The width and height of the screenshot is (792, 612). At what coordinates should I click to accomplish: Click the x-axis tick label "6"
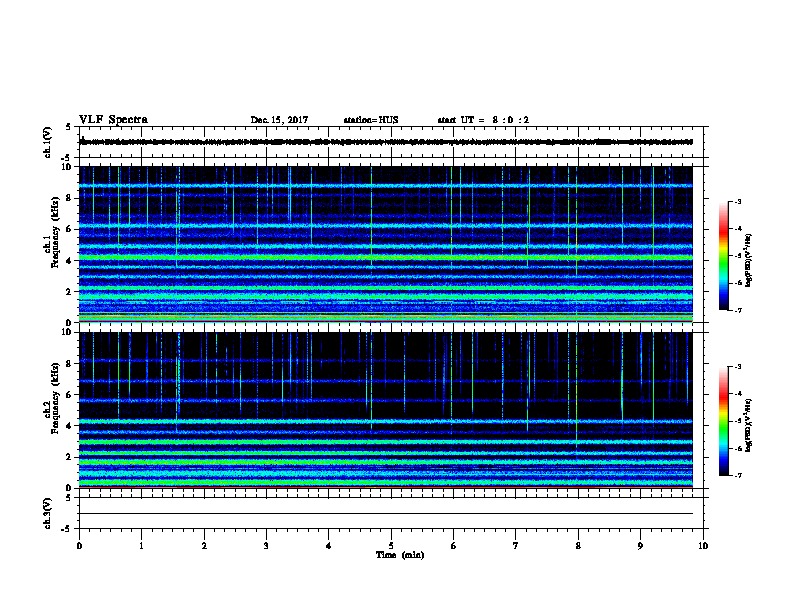point(454,546)
